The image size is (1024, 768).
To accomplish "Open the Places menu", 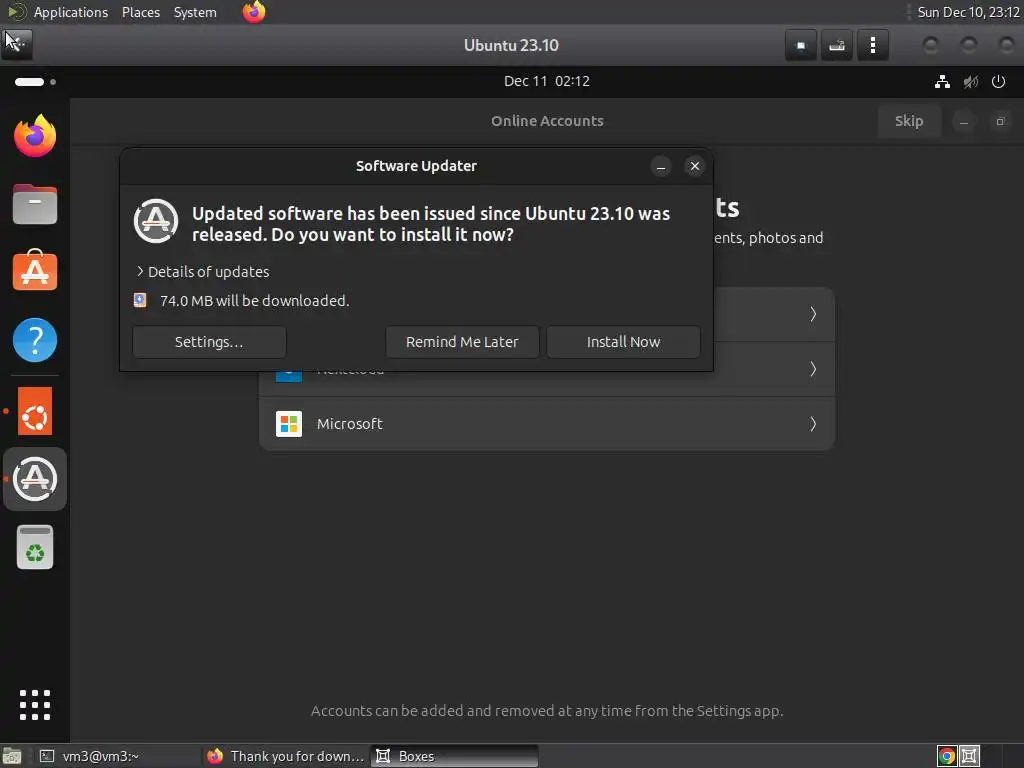I will click(140, 12).
